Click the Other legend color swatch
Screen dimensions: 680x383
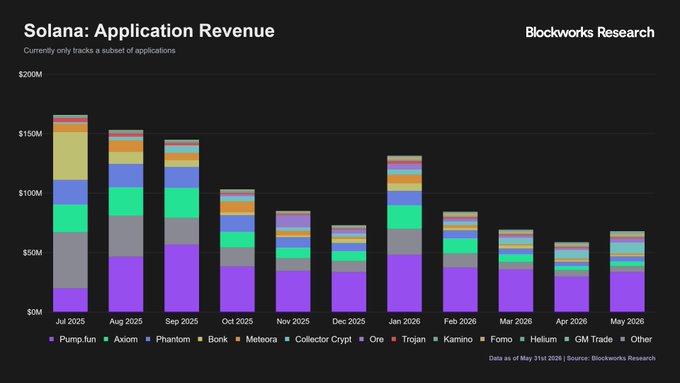pos(623,339)
